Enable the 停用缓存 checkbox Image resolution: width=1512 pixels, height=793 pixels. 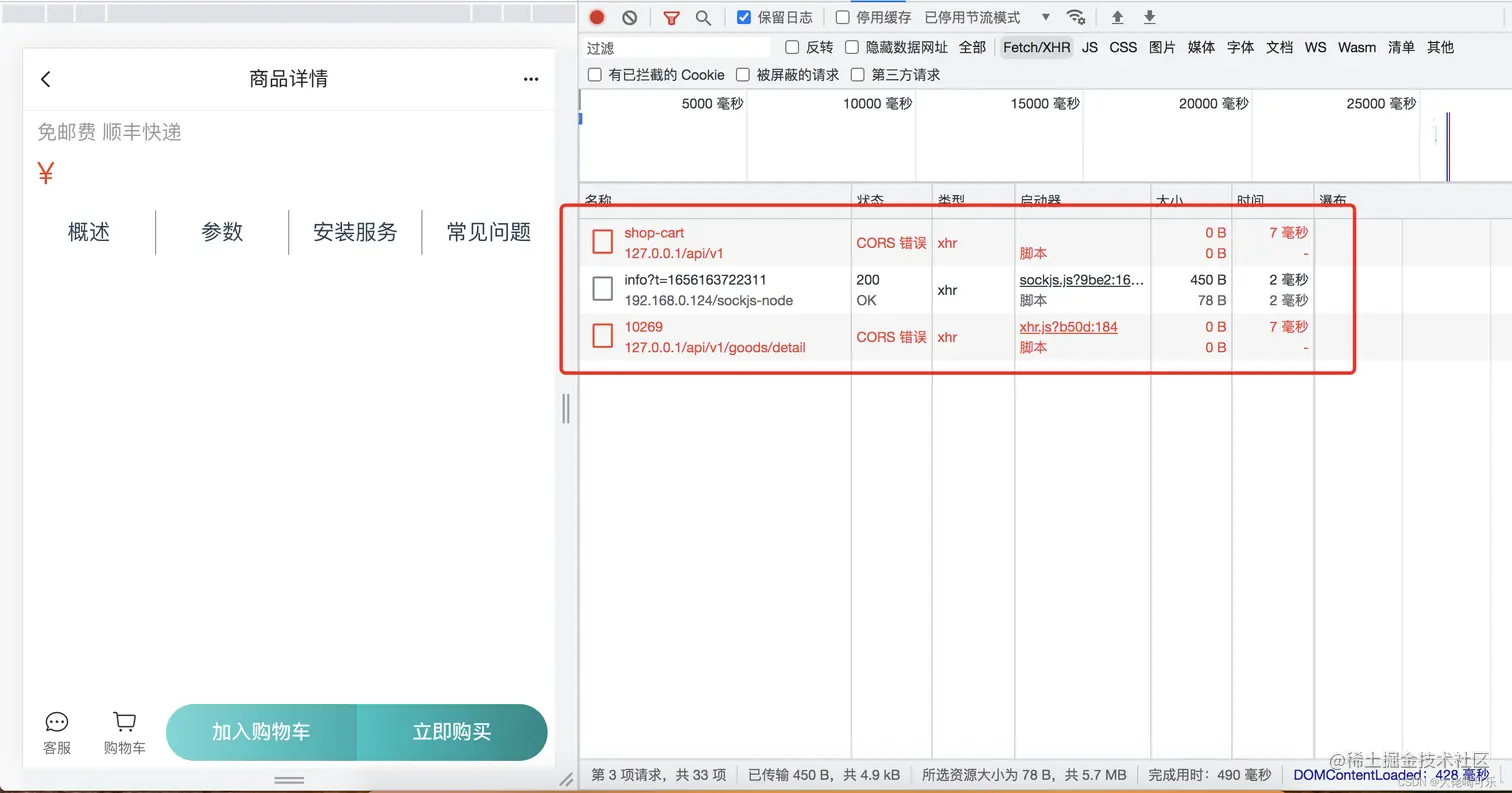point(841,16)
